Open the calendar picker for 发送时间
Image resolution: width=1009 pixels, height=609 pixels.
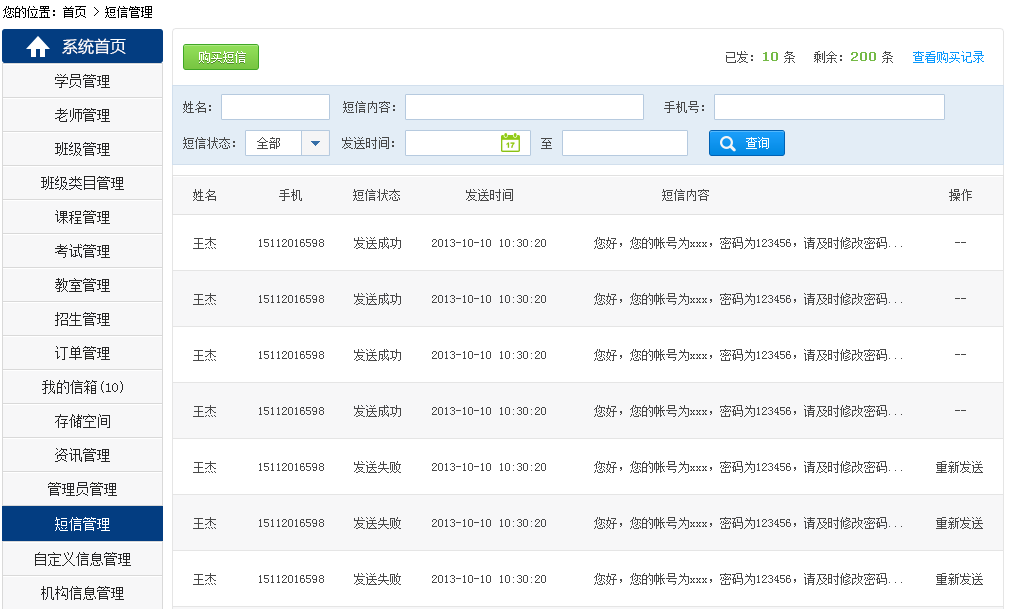point(510,143)
